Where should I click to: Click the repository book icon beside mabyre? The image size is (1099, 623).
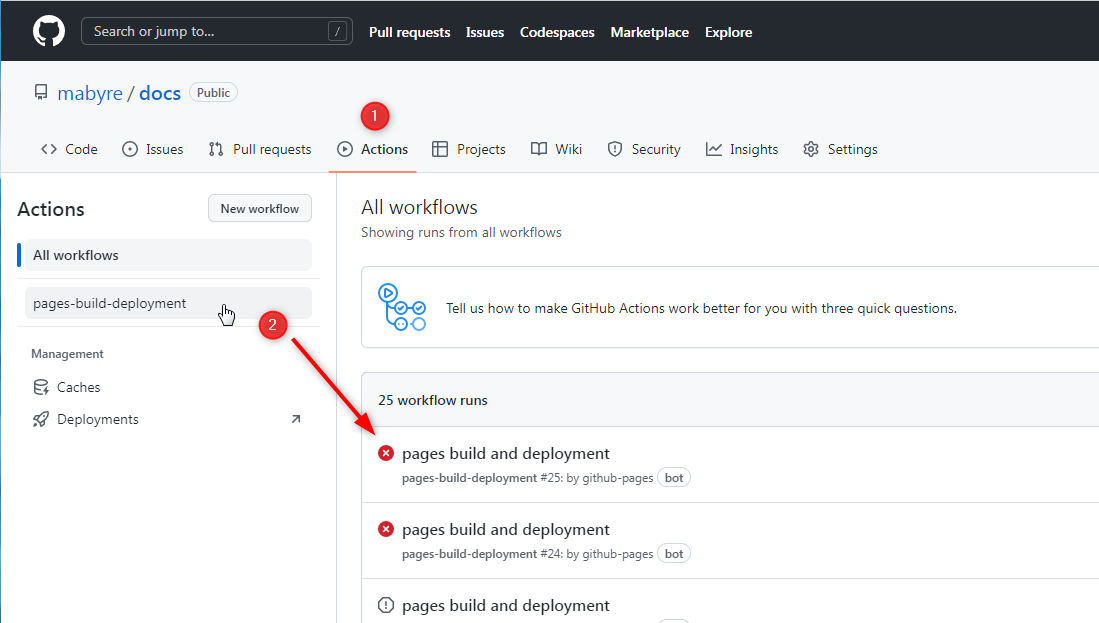[41, 93]
